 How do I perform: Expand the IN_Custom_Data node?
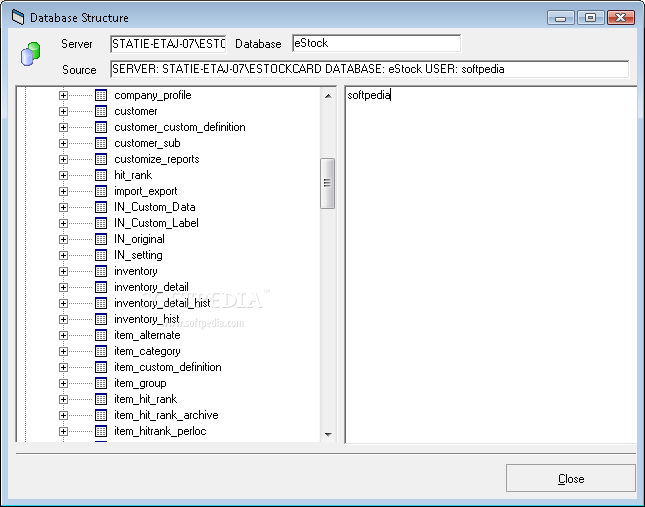click(x=63, y=207)
